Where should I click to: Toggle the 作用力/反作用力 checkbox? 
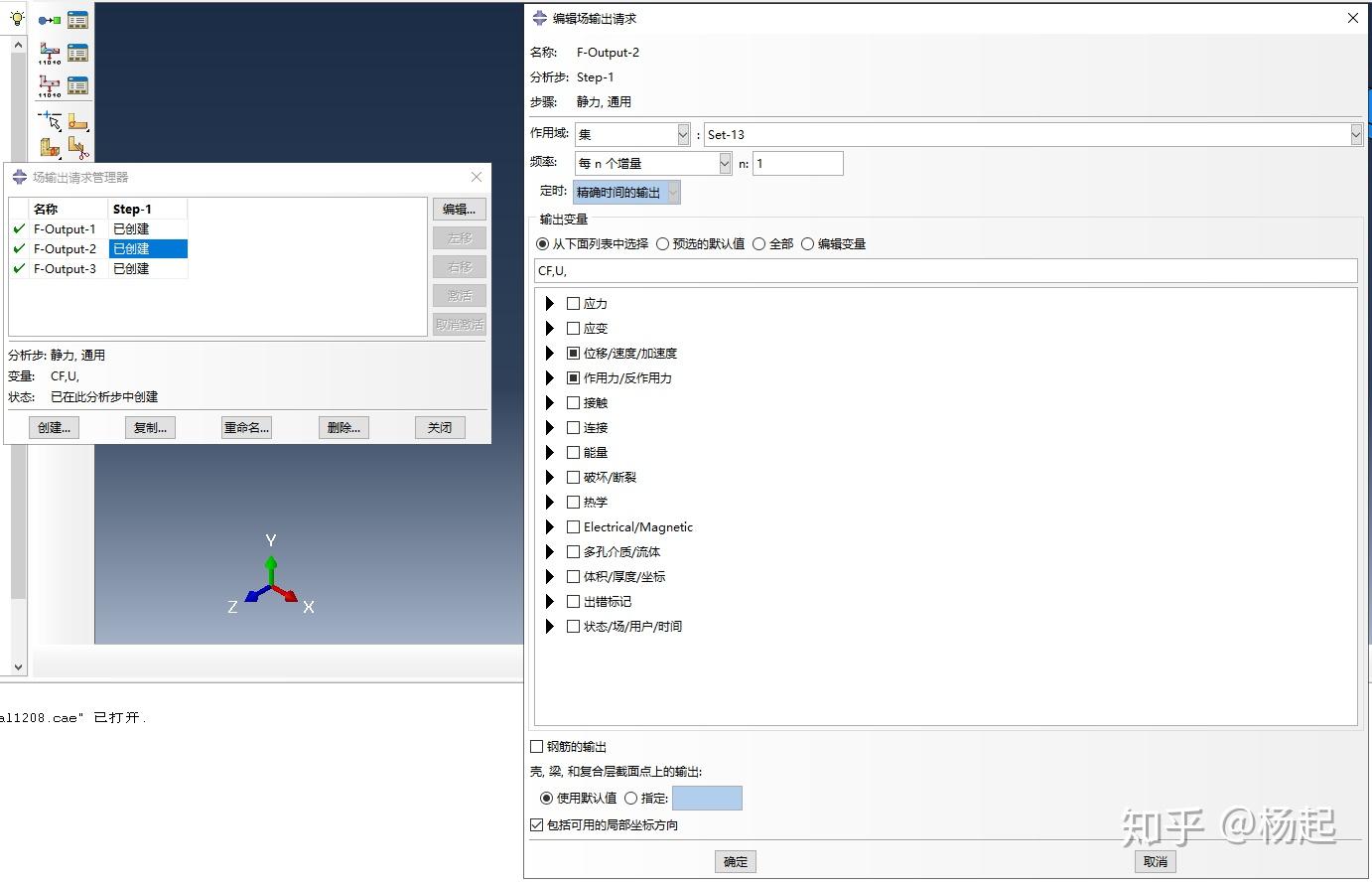click(573, 377)
